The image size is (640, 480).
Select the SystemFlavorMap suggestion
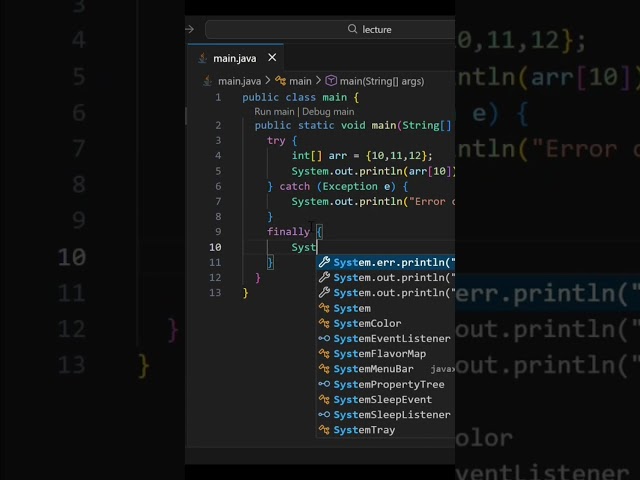[386, 353]
